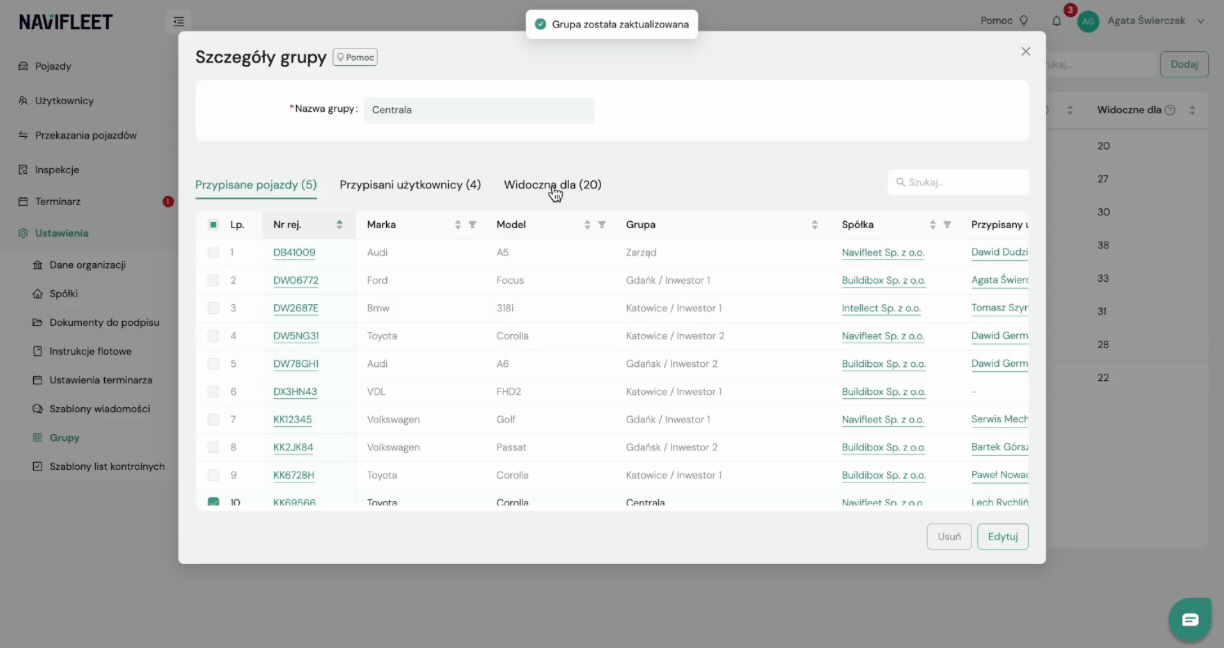
Task: Check the row 3 DW2687E checkbox
Action: pyautogui.click(x=213, y=308)
